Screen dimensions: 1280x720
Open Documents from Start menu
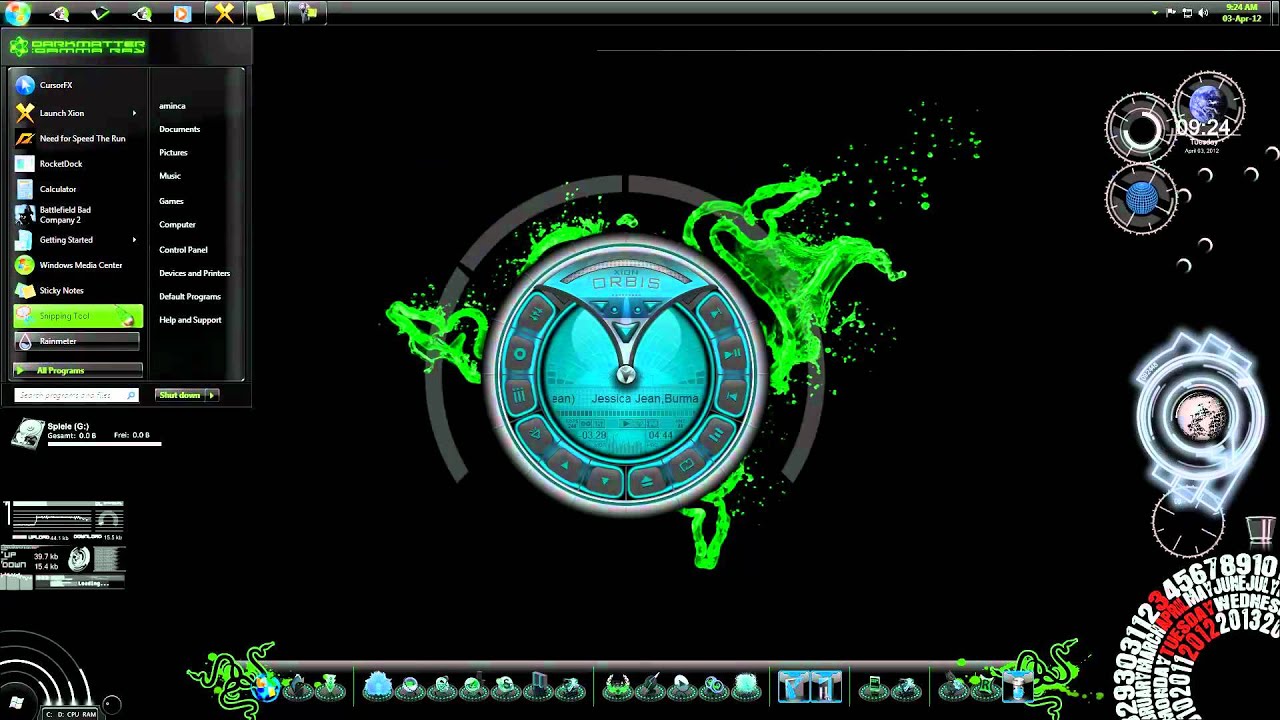coord(180,129)
